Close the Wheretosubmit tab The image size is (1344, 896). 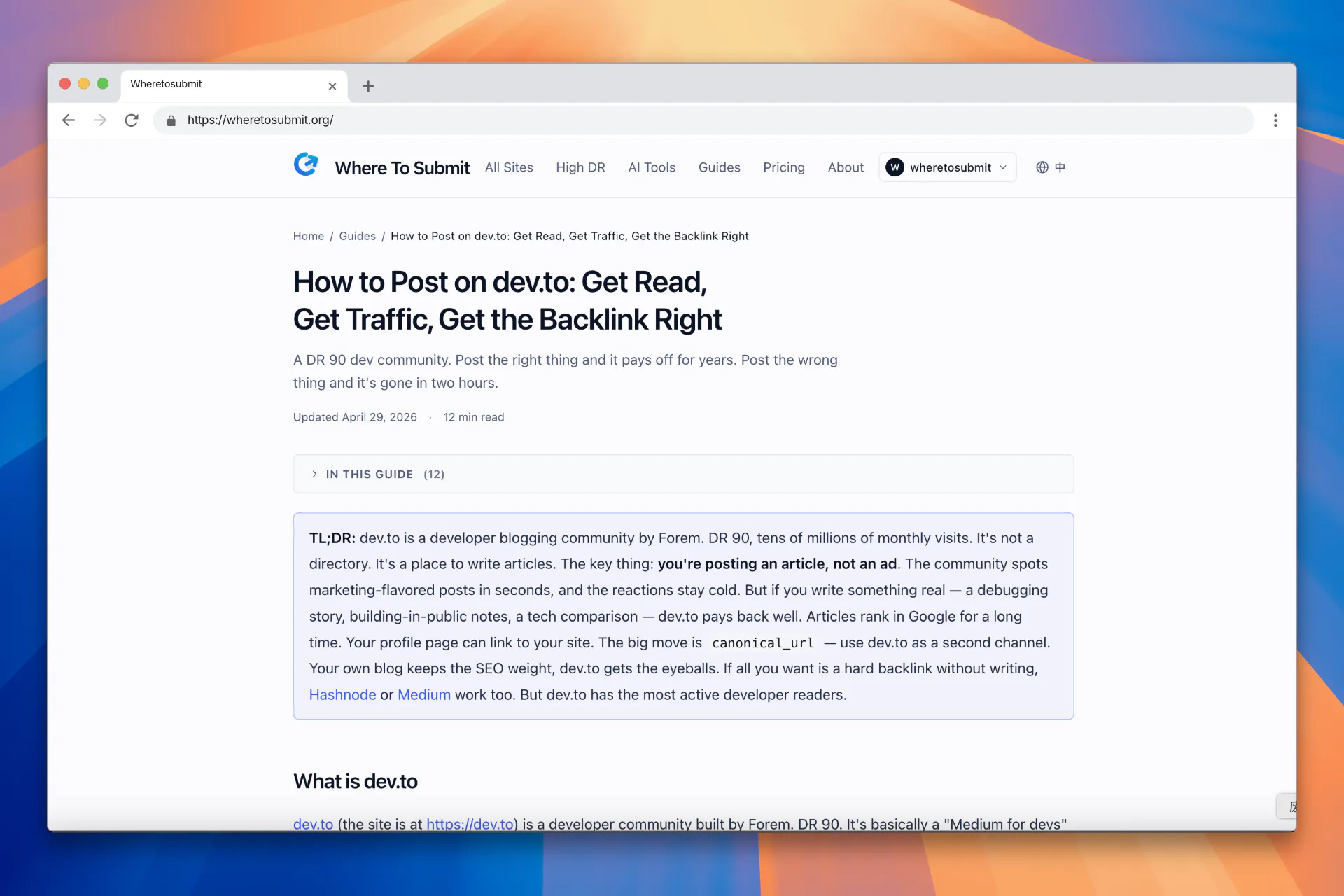tap(332, 86)
